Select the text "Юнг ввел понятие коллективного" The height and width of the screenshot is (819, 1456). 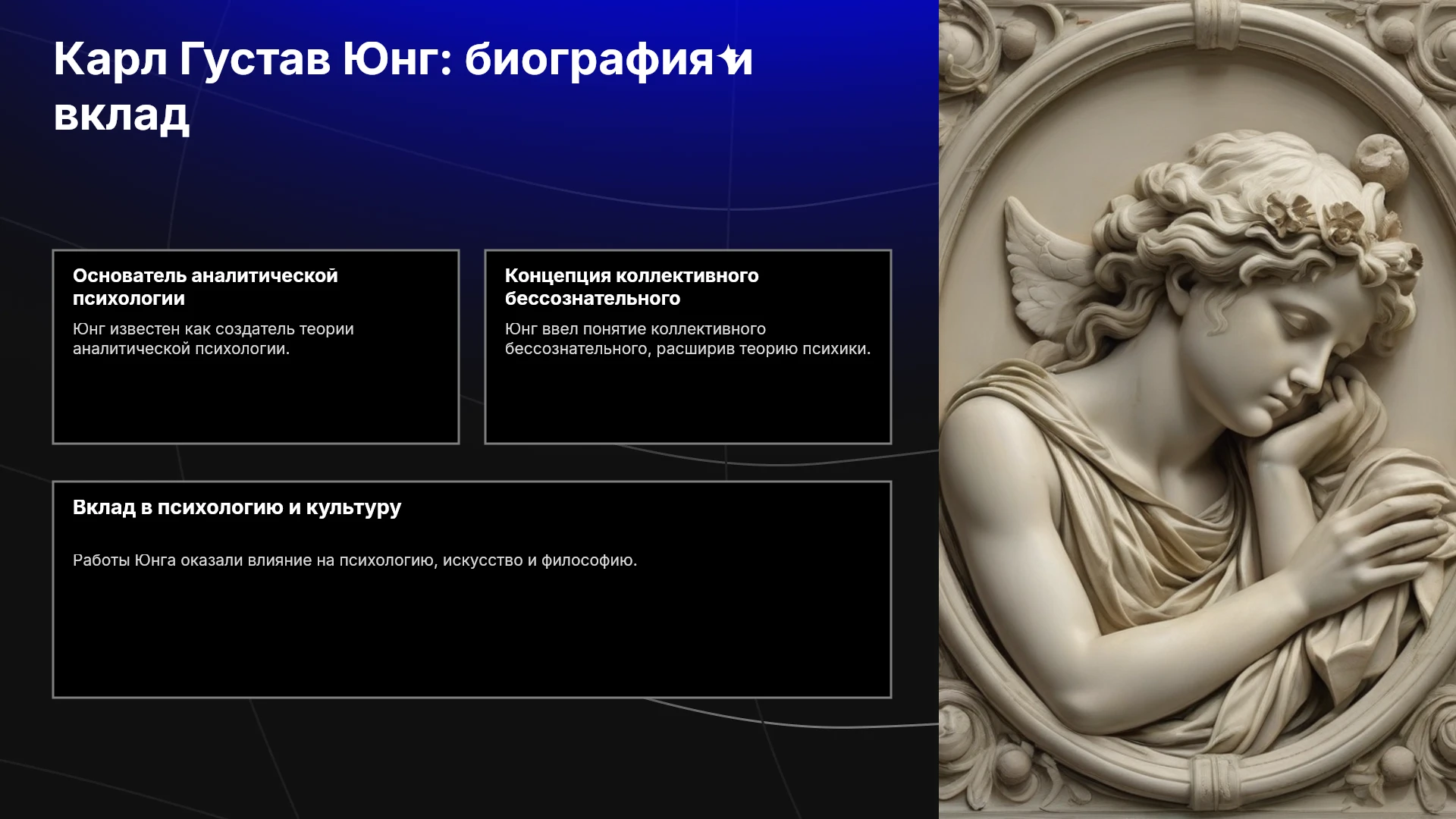[635, 329]
